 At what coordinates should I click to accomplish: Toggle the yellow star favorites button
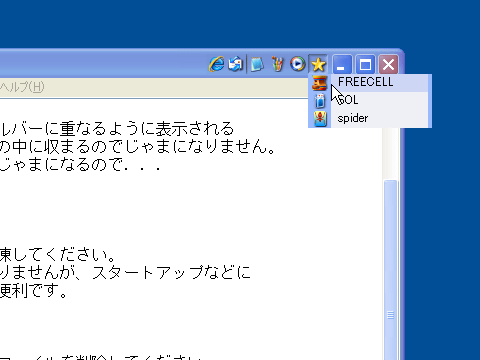[x=318, y=64]
